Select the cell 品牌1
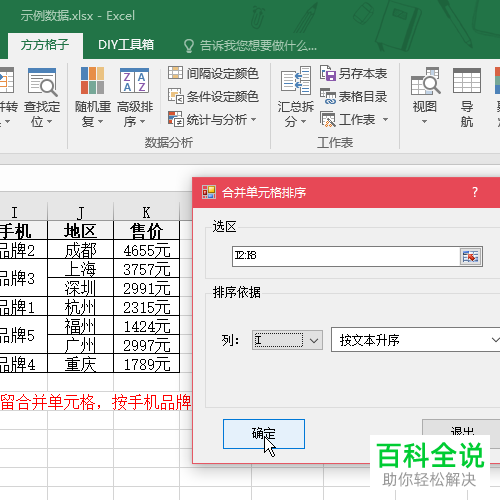The height and width of the screenshot is (500, 500). pyautogui.click(x=23, y=307)
